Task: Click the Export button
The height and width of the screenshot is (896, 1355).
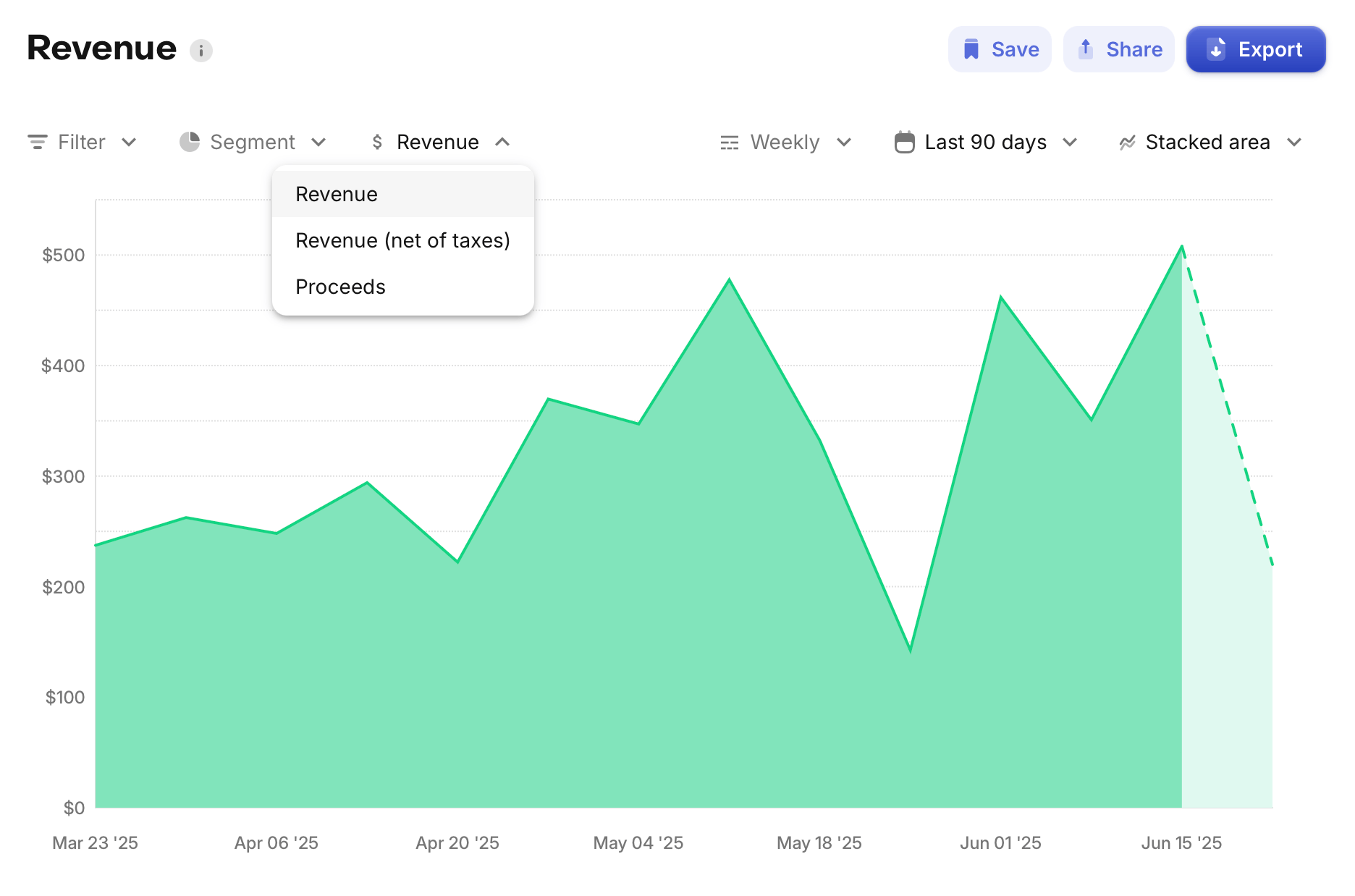Action: click(x=1256, y=49)
